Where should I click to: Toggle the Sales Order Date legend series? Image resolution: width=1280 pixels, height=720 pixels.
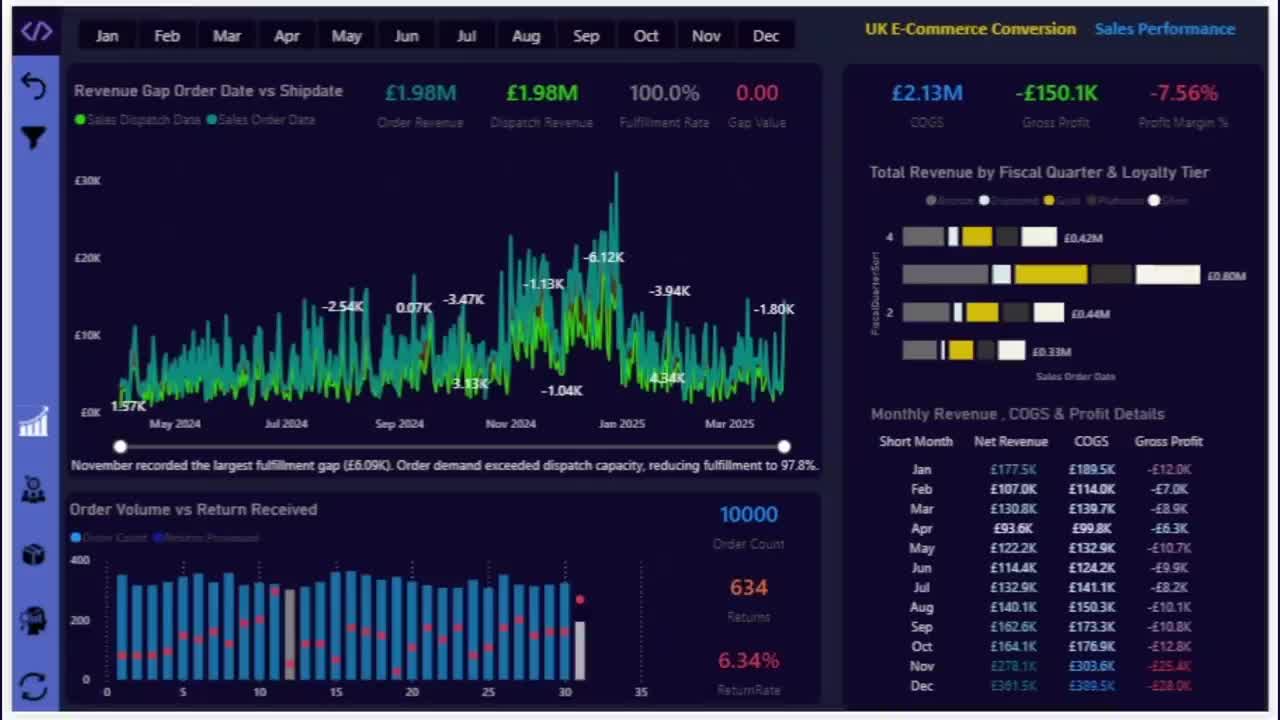tap(261, 120)
